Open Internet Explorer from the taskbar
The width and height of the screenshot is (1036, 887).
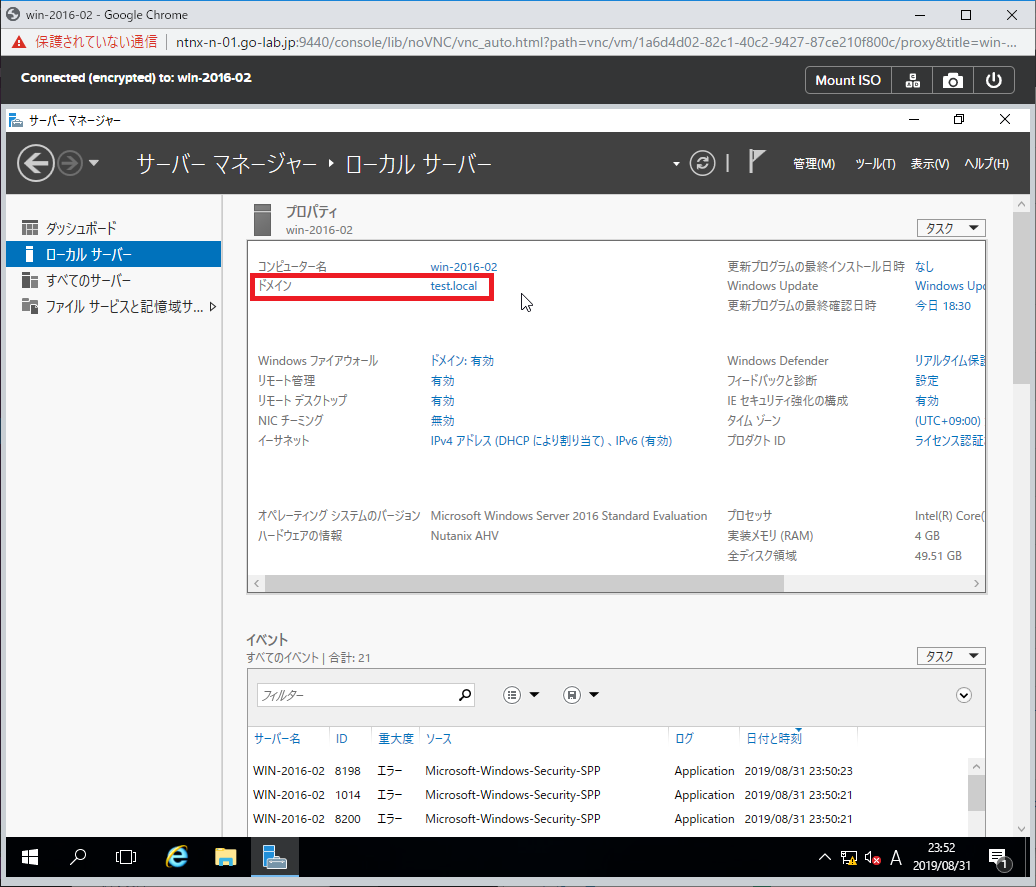(176, 857)
